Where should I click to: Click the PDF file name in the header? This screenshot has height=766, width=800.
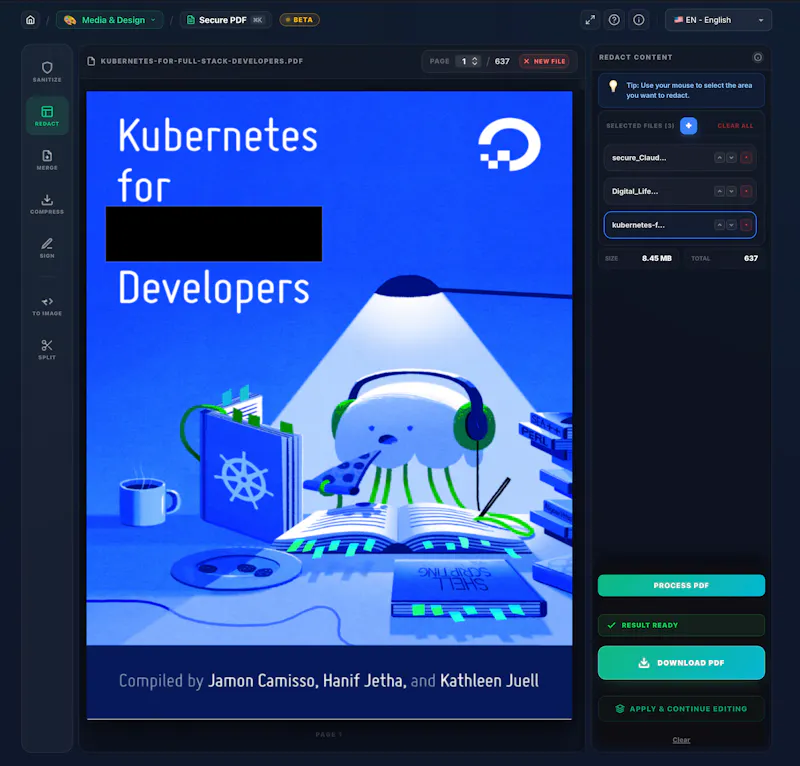pyautogui.click(x=202, y=61)
